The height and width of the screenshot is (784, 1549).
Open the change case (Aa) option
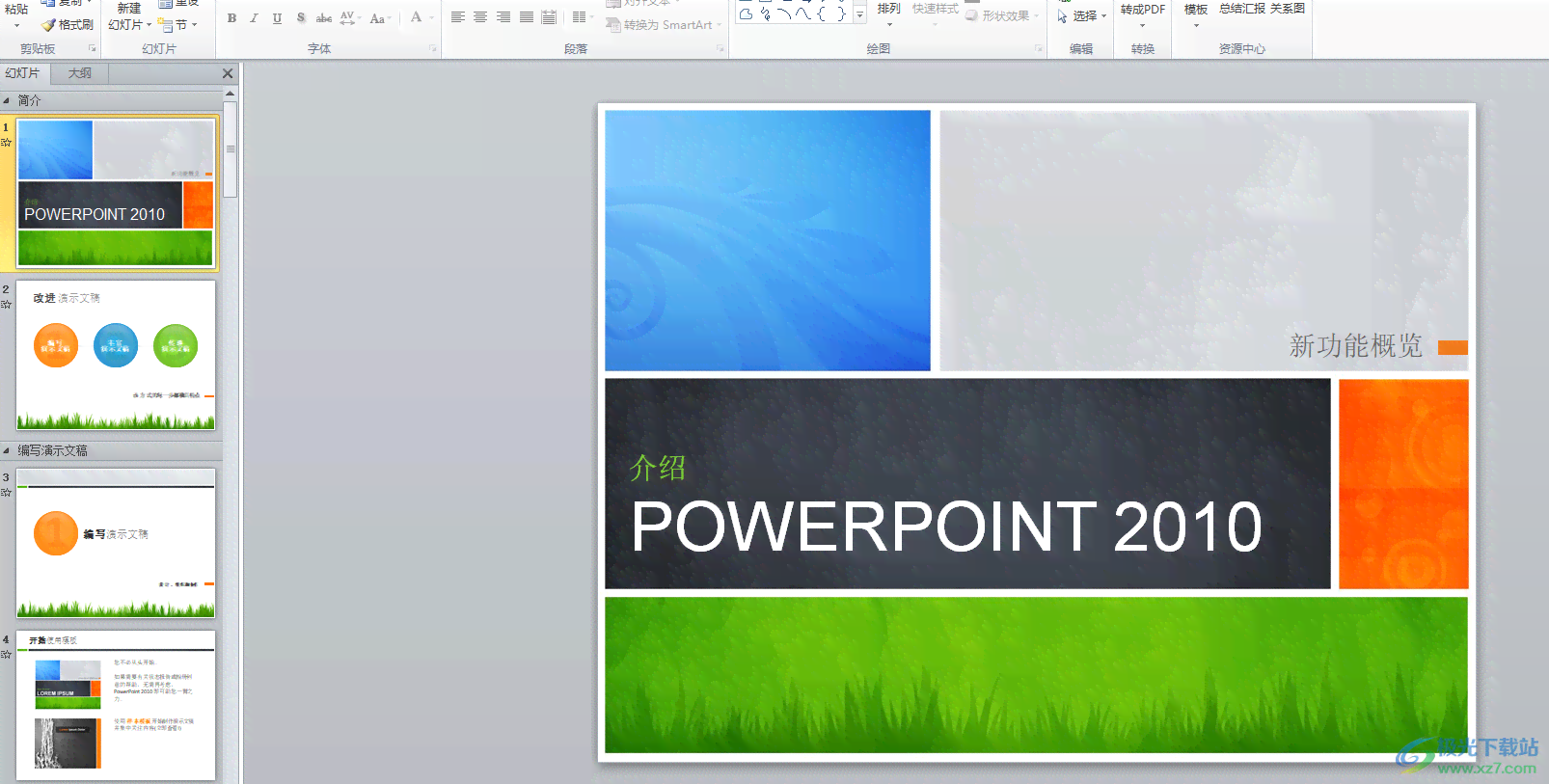pos(379,17)
